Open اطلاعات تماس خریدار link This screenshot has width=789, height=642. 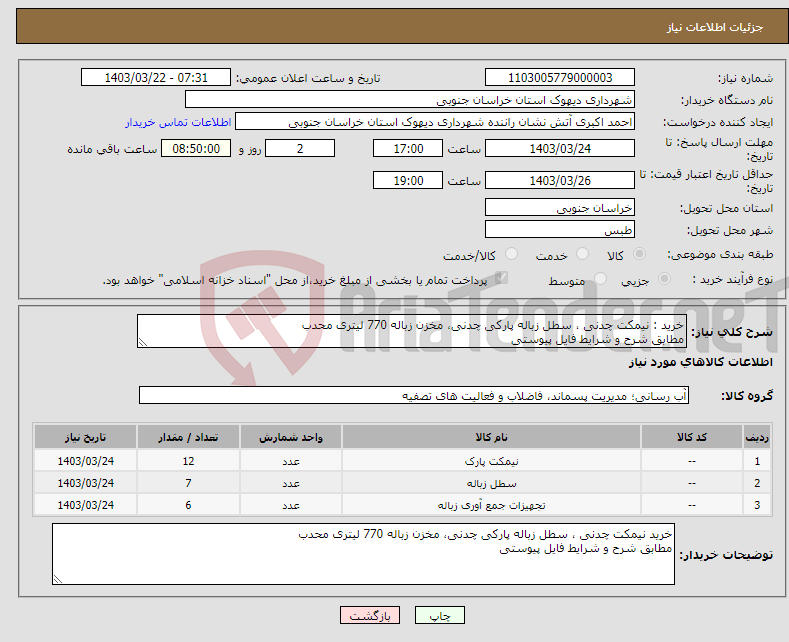pyautogui.click(x=178, y=122)
